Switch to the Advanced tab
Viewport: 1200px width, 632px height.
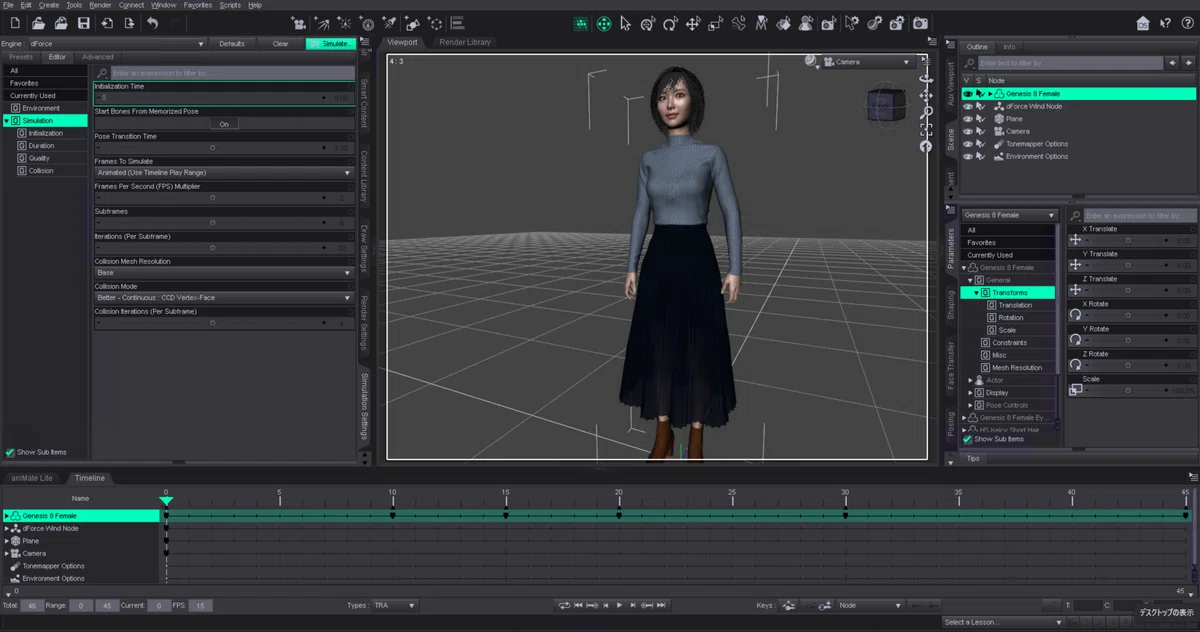(x=98, y=57)
